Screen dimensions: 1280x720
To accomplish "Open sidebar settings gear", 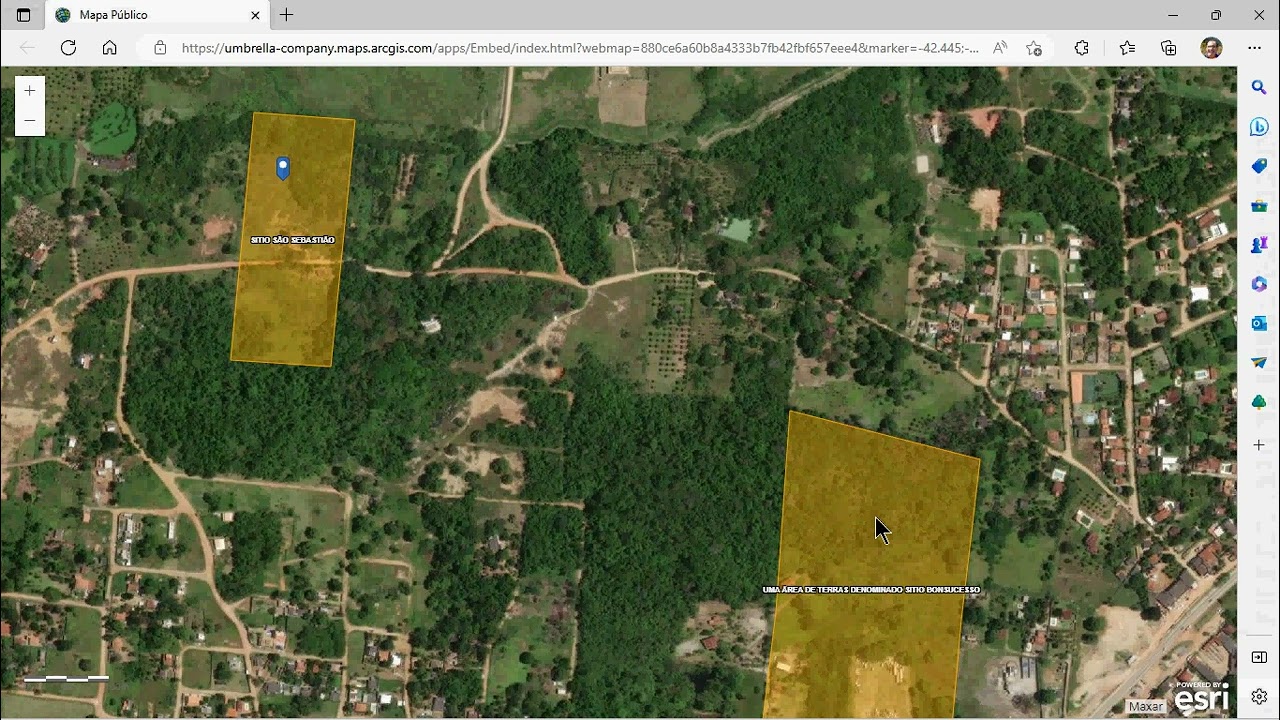I will (1259, 696).
